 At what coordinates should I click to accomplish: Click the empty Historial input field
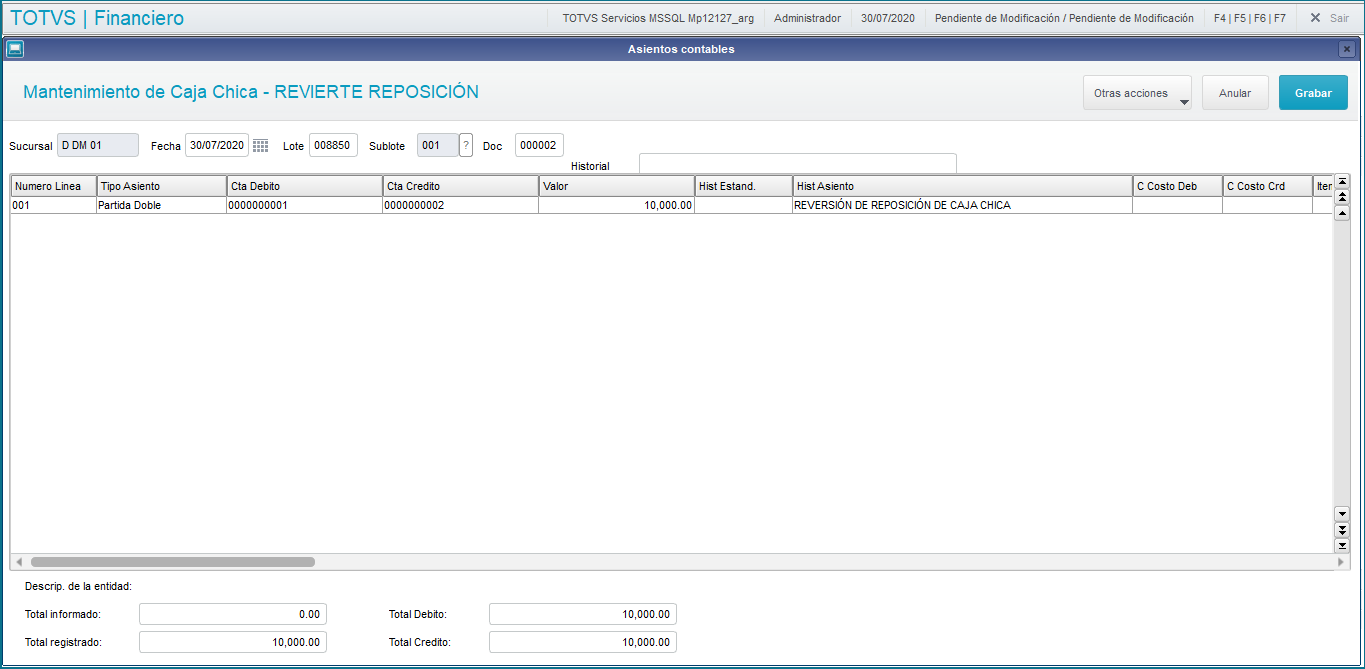click(x=798, y=164)
